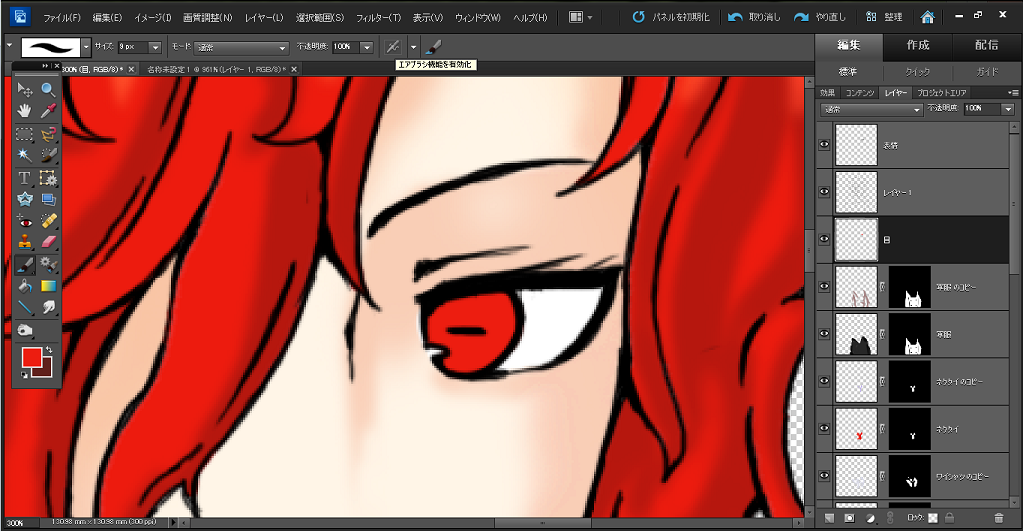Swap foreground and background colors

pyautogui.click(x=49, y=350)
